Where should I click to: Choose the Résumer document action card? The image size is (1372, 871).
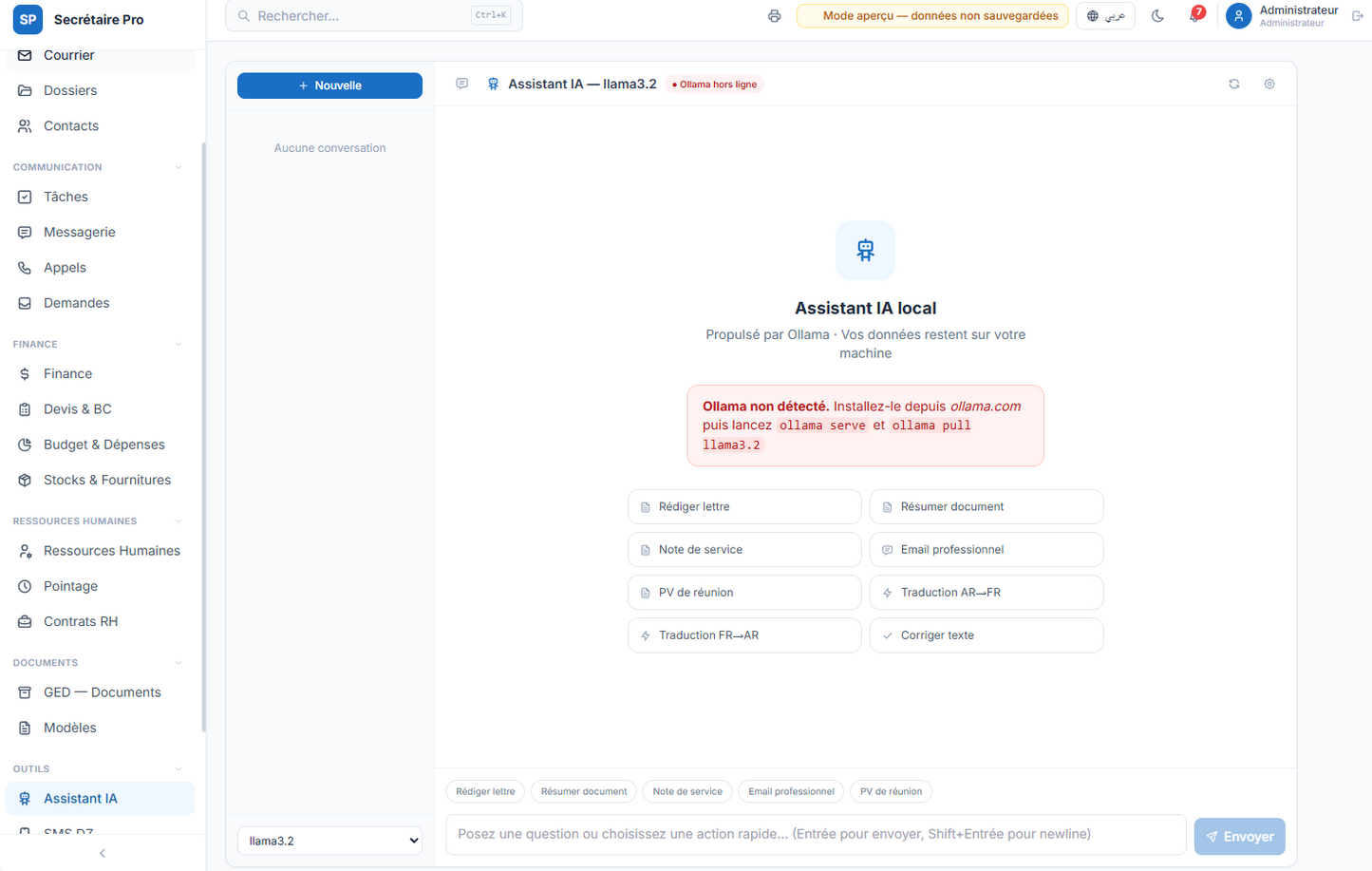tap(987, 507)
